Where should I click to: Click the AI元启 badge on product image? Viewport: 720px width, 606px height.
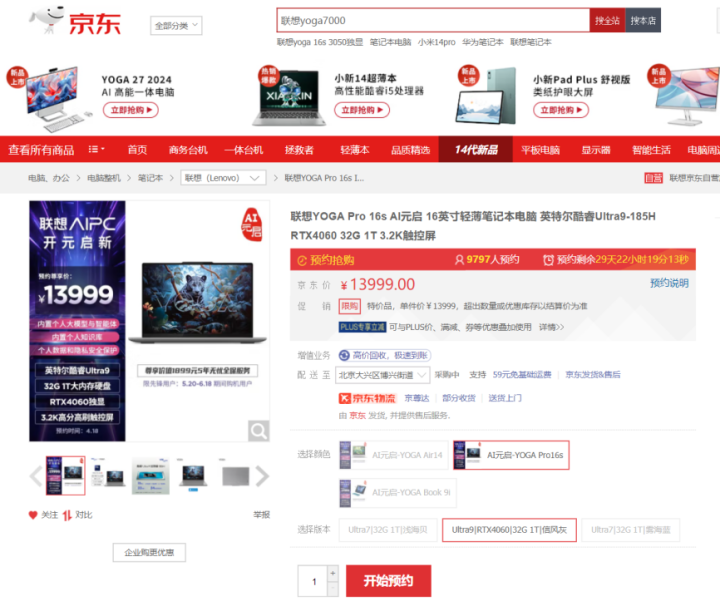pos(252,224)
